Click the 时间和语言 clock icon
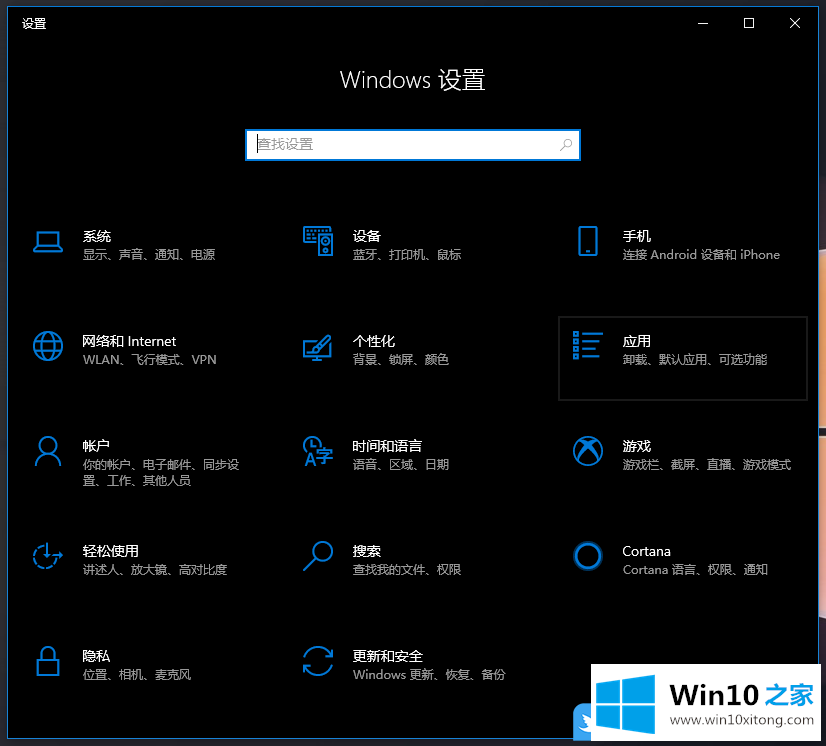826x746 pixels. 318,451
